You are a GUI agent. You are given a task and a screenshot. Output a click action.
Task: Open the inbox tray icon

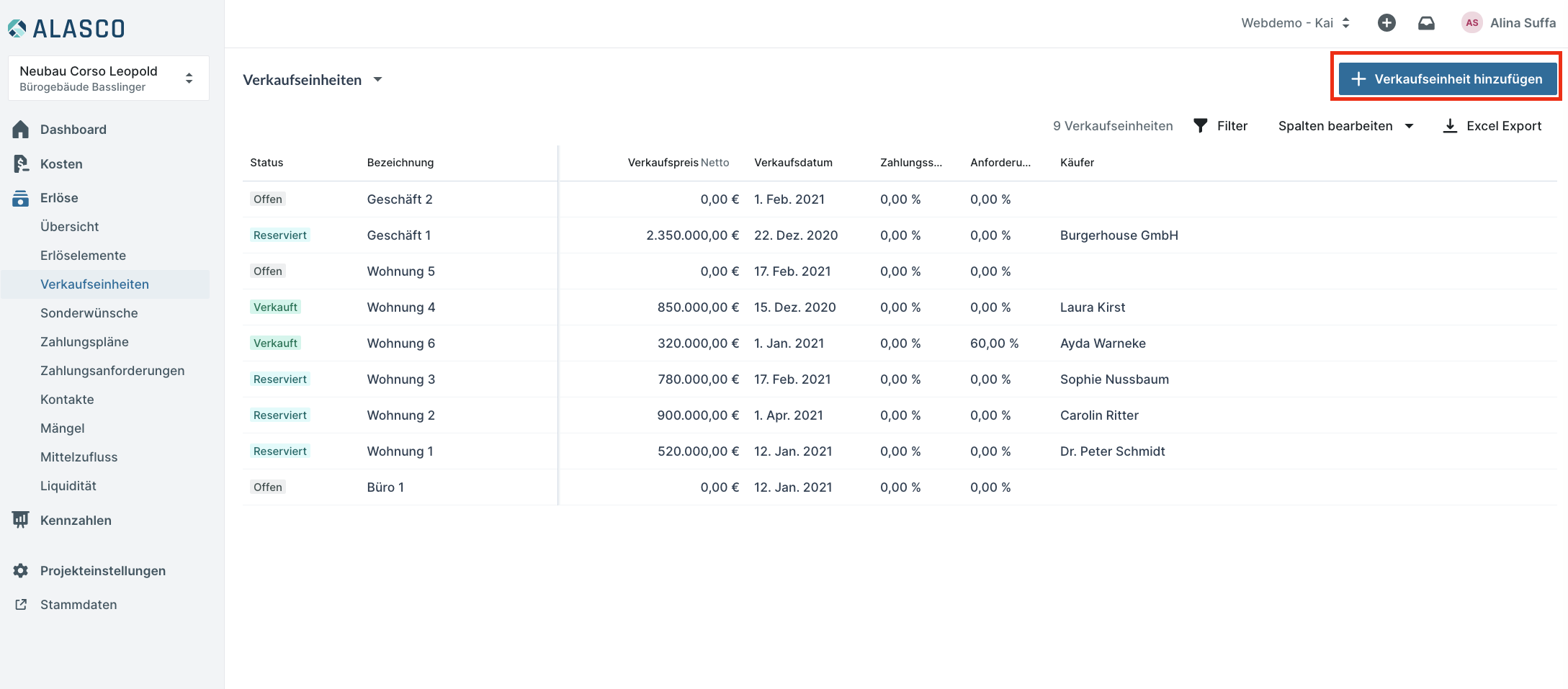(x=1425, y=23)
